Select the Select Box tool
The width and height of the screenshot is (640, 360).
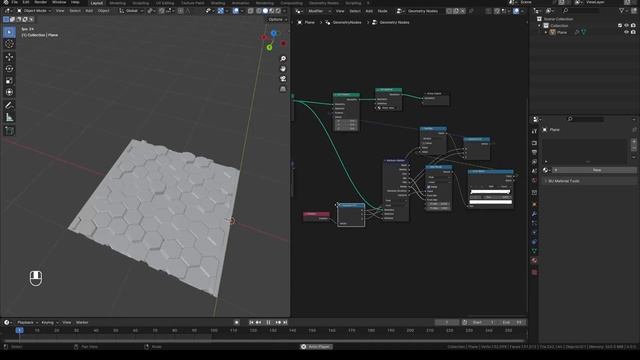(9, 32)
